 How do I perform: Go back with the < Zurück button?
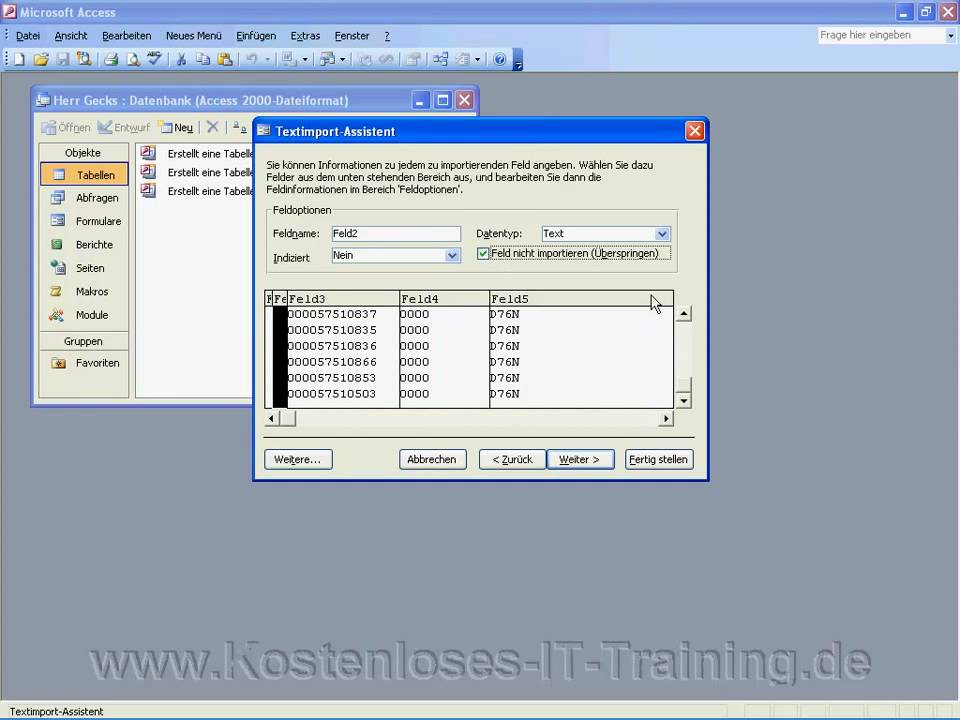pos(512,460)
